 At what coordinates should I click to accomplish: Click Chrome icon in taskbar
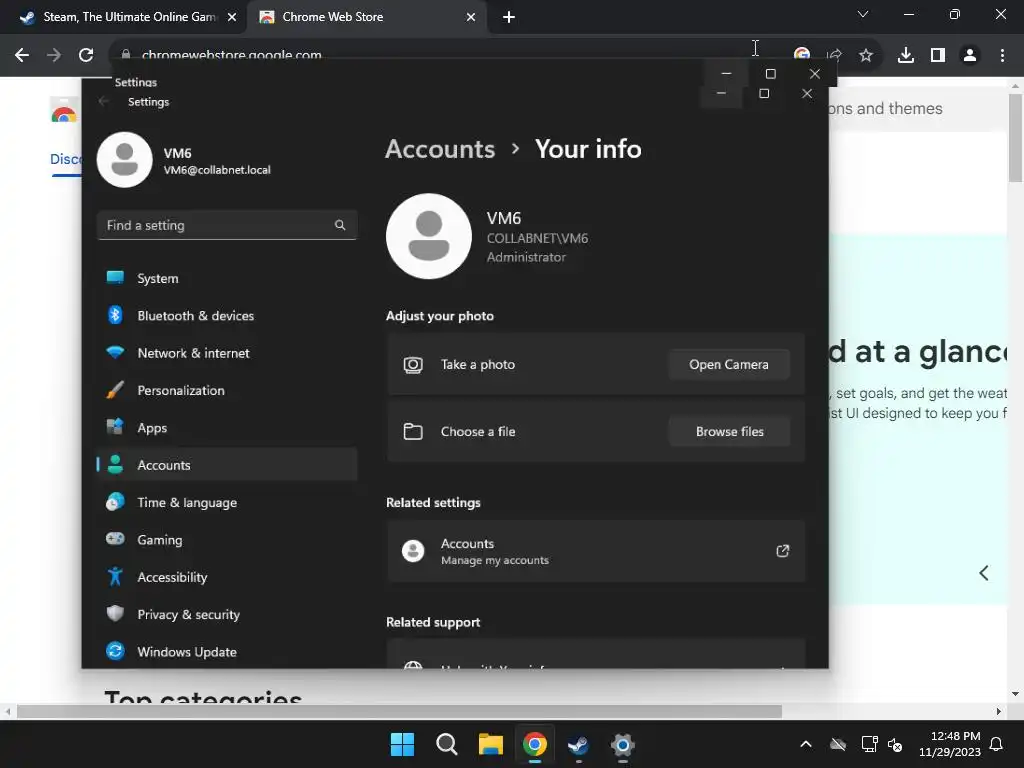pyautogui.click(x=534, y=744)
